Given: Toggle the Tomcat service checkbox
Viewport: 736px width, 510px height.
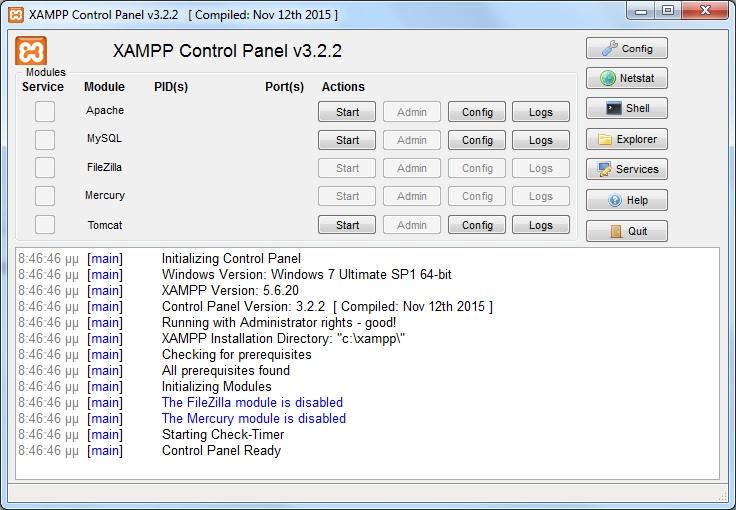Looking at the screenshot, I should (45, 224).
